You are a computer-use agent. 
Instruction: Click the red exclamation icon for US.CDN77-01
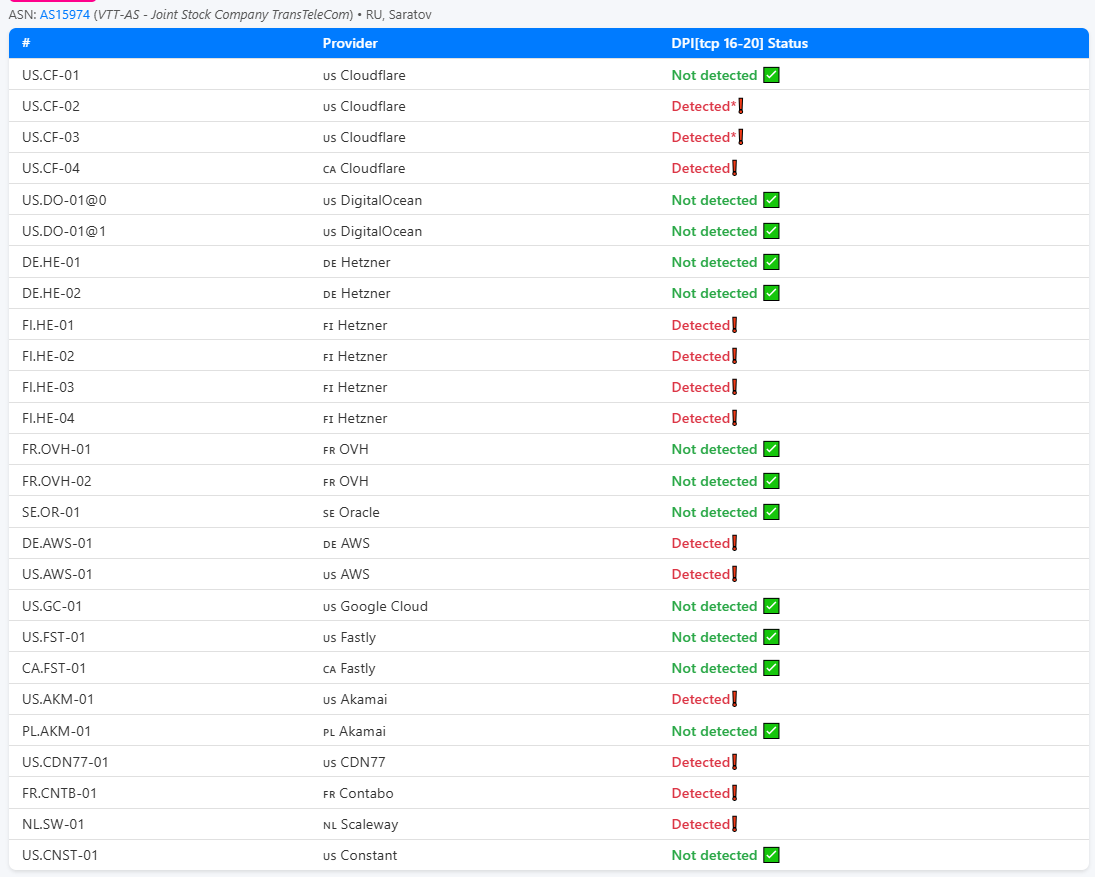[735, 762]
